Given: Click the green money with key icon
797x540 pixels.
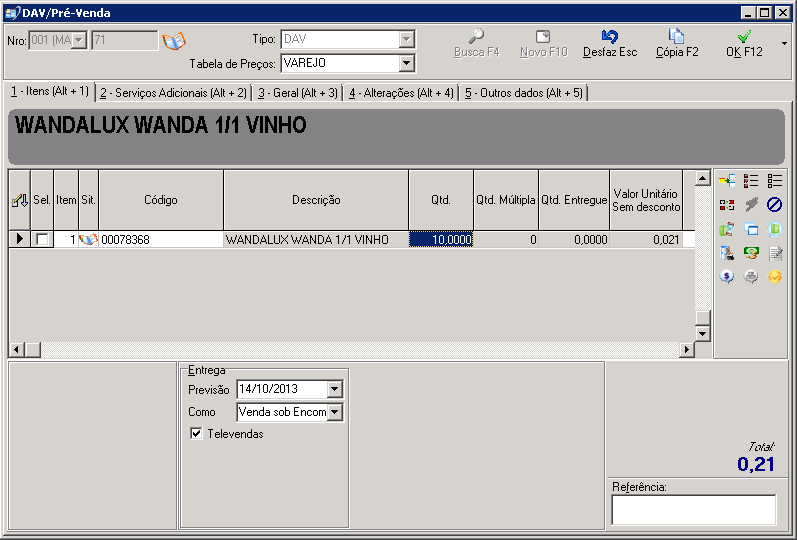Looking at the screenshot, I should tap(751, 253).
